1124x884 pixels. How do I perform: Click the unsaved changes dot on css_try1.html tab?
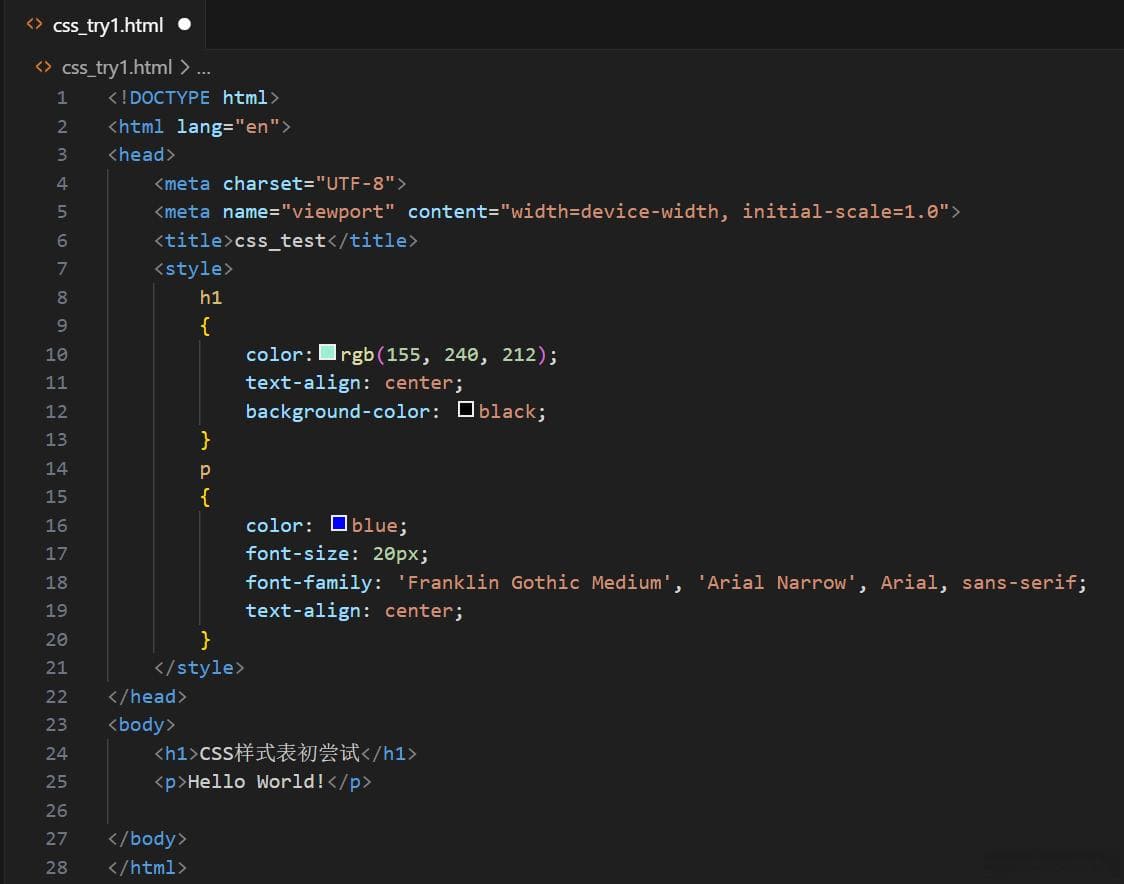click(184, 24)
